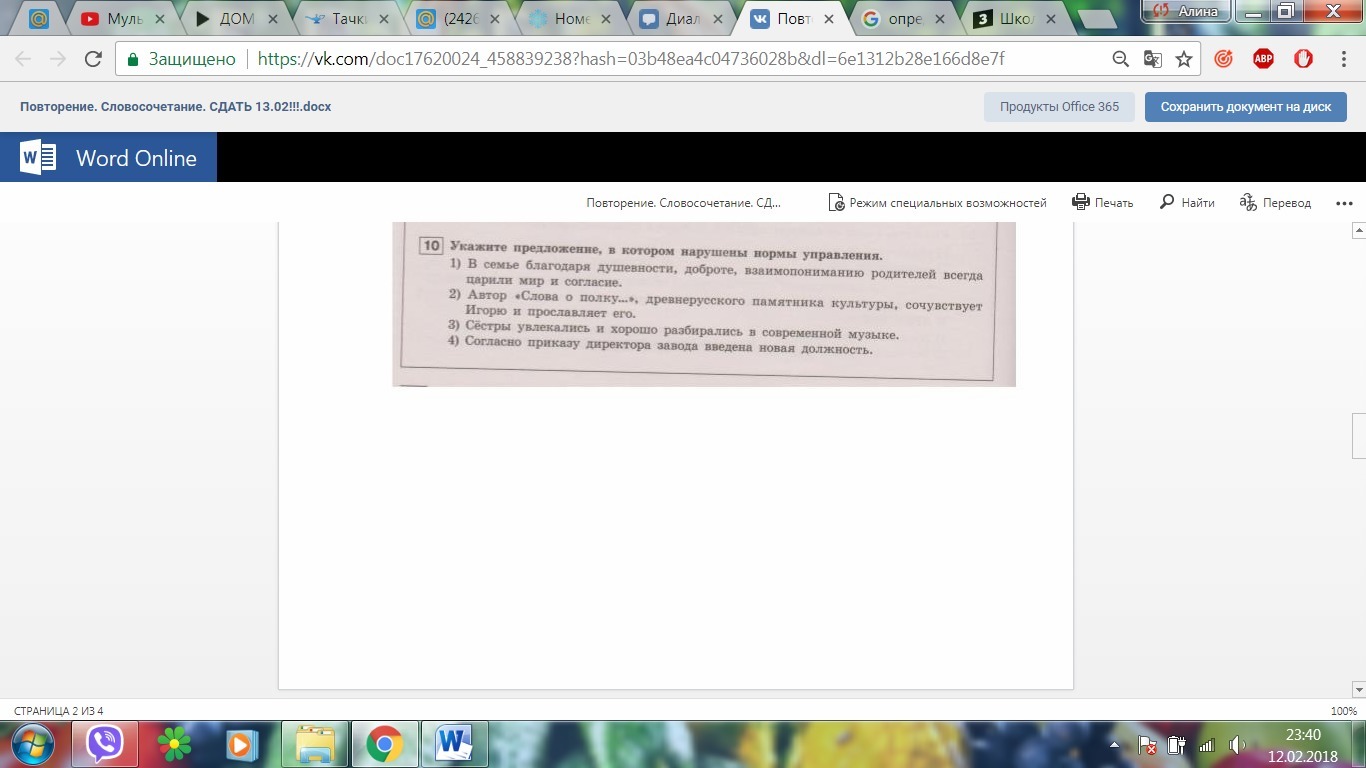This screenshot has width=1366, height=768.
Task: Close the 'Диал' browser tab
Action: pos(719,18)
